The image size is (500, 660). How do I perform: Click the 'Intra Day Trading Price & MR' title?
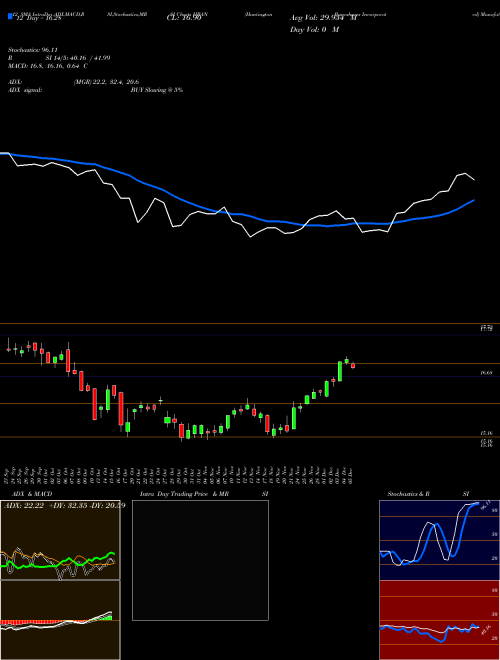[184, 494]
